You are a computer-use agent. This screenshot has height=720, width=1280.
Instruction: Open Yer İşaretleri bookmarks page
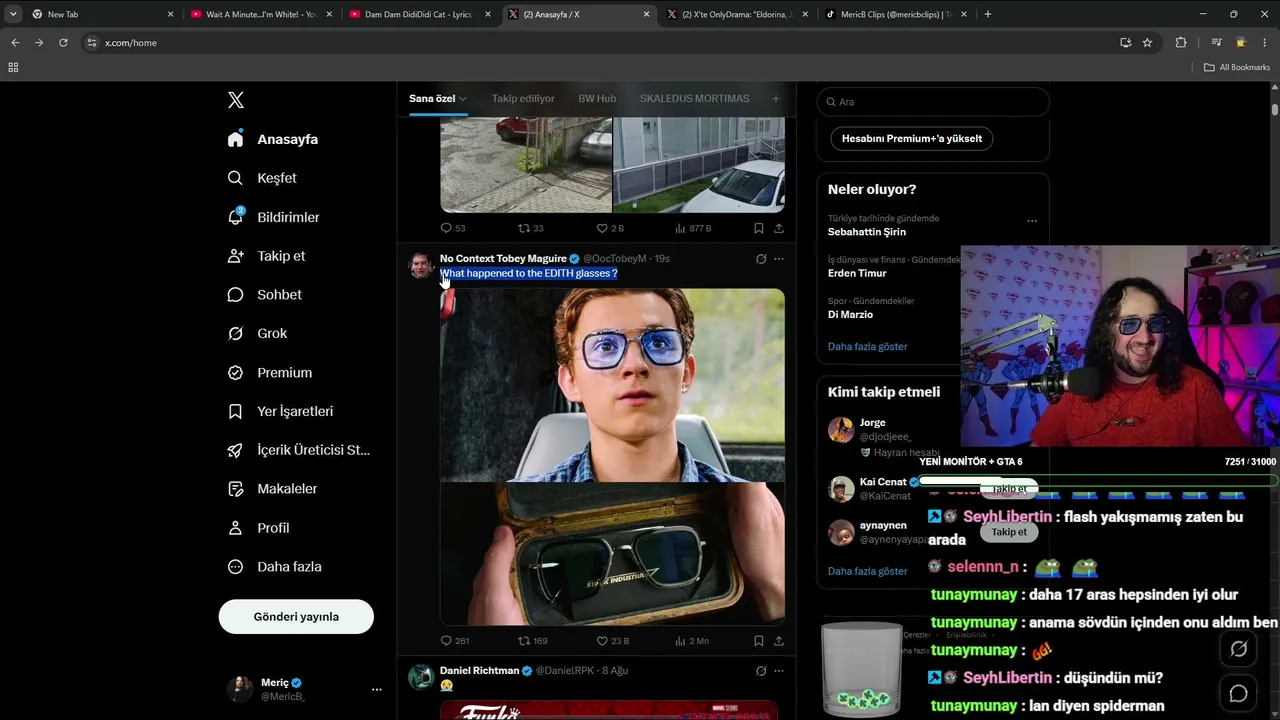tap(280, 411)
